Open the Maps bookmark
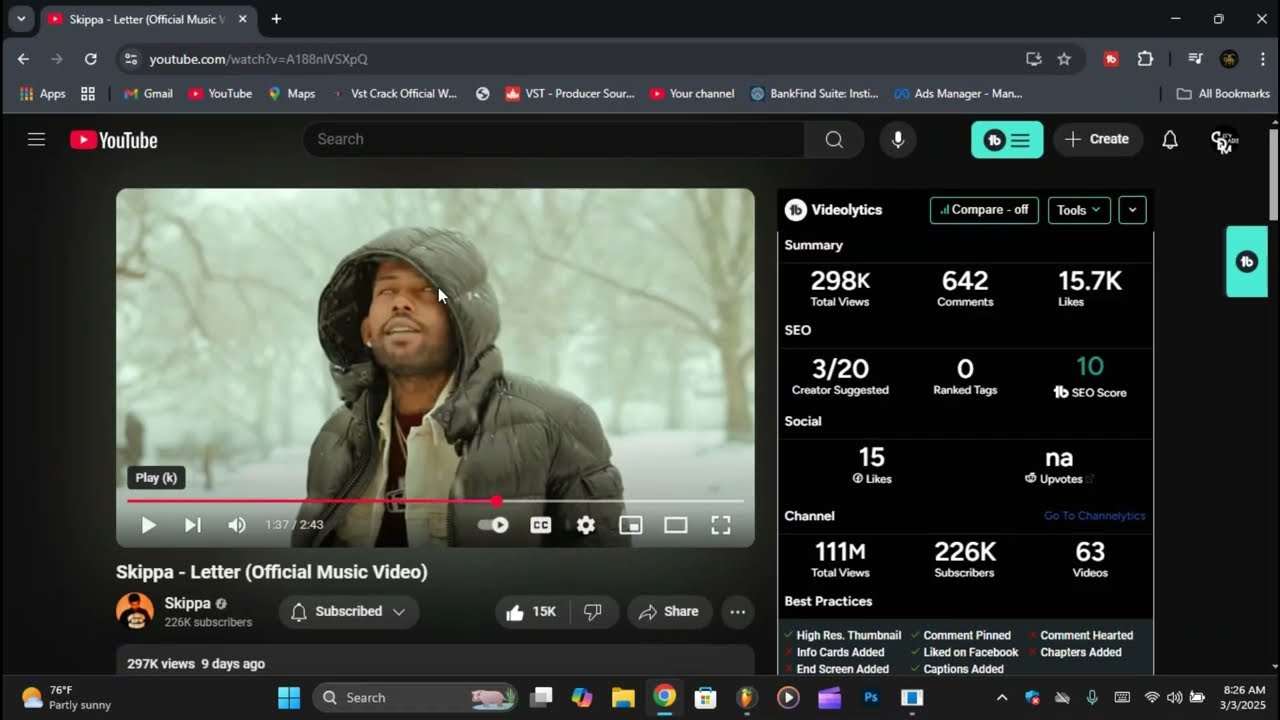 [x=291, y=94]
